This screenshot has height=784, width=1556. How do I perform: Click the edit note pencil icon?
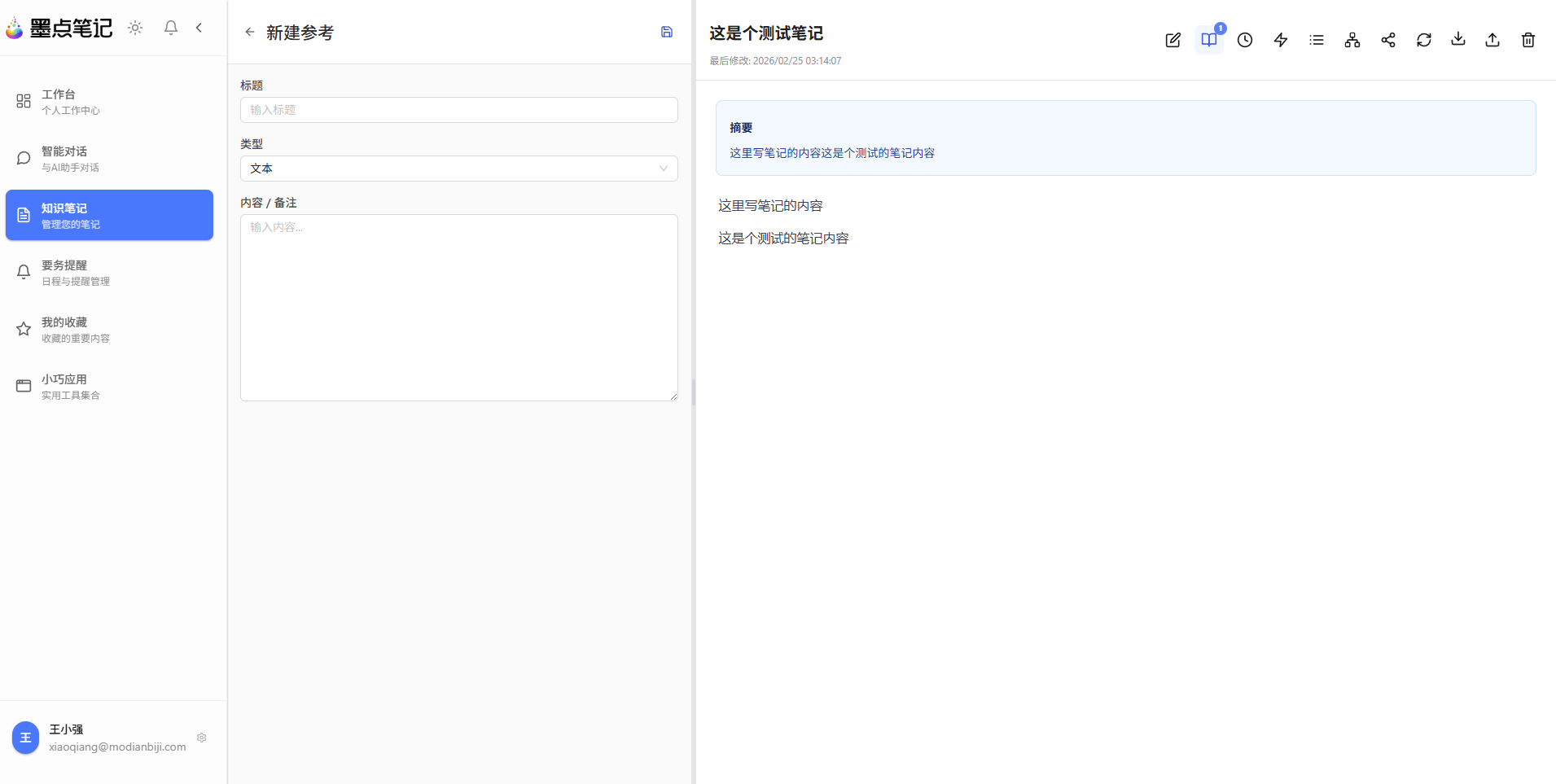[x=1172, y=40]
